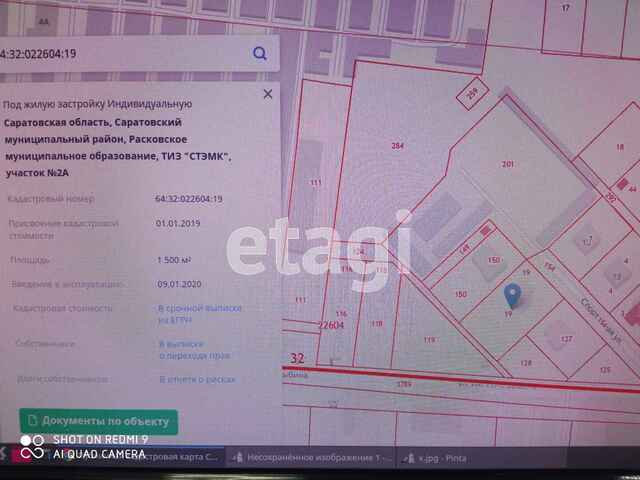The width and height of the screenshot is (640, 480).
Task: Select parcel 125 on the map
Action: [605, 370]
